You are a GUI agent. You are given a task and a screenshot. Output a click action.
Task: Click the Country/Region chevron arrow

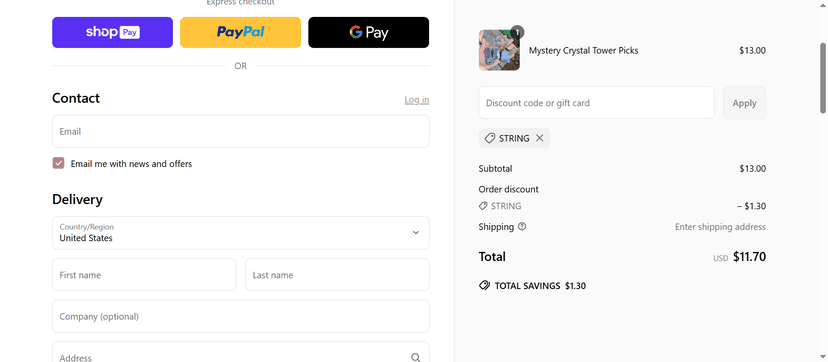pyautogui.click(x=416, y=233)
